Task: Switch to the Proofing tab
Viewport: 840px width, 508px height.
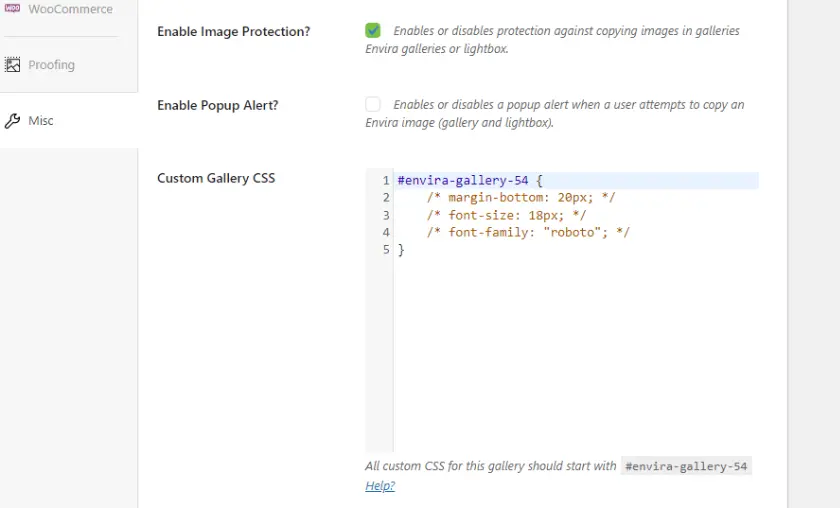Action: [51, 65]
